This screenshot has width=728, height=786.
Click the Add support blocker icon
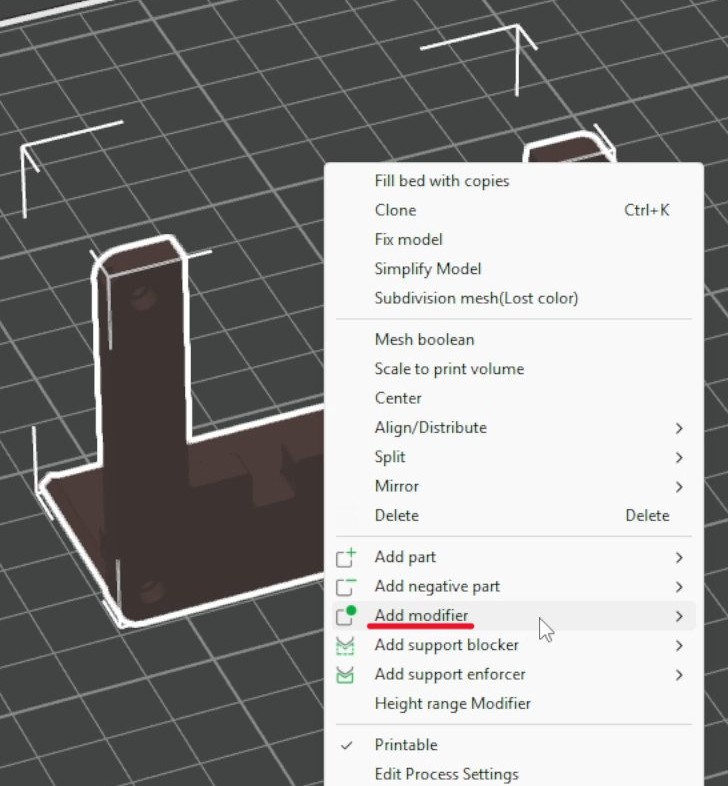[345, 645]
